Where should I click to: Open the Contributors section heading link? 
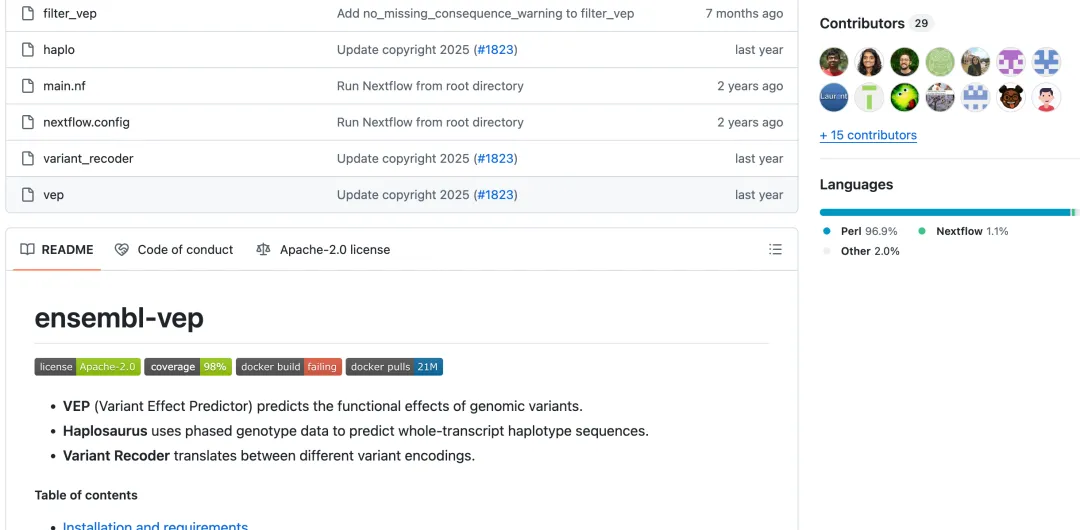(x=861, y=23)
